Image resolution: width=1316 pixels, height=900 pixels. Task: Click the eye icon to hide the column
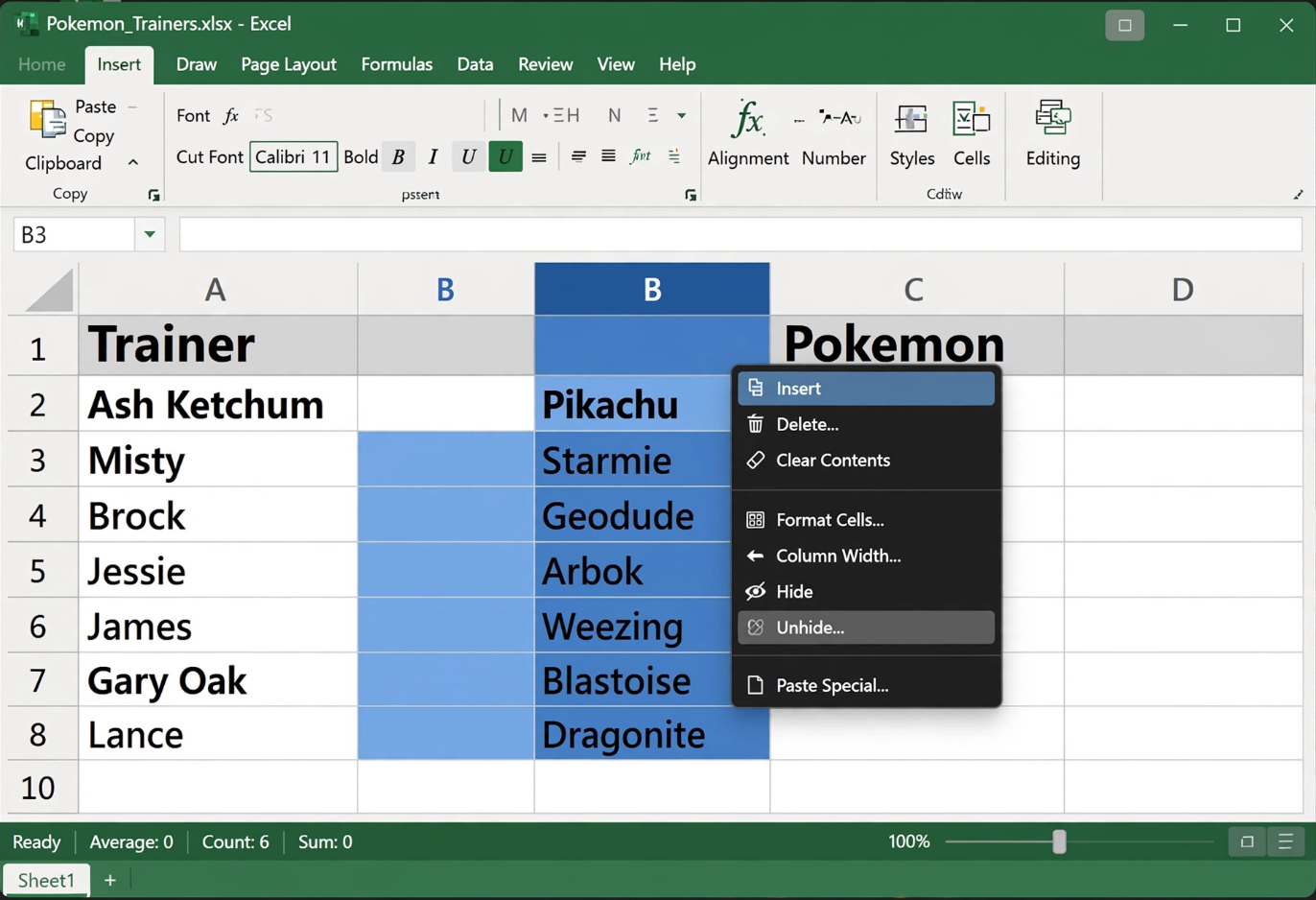coord(756,592)
